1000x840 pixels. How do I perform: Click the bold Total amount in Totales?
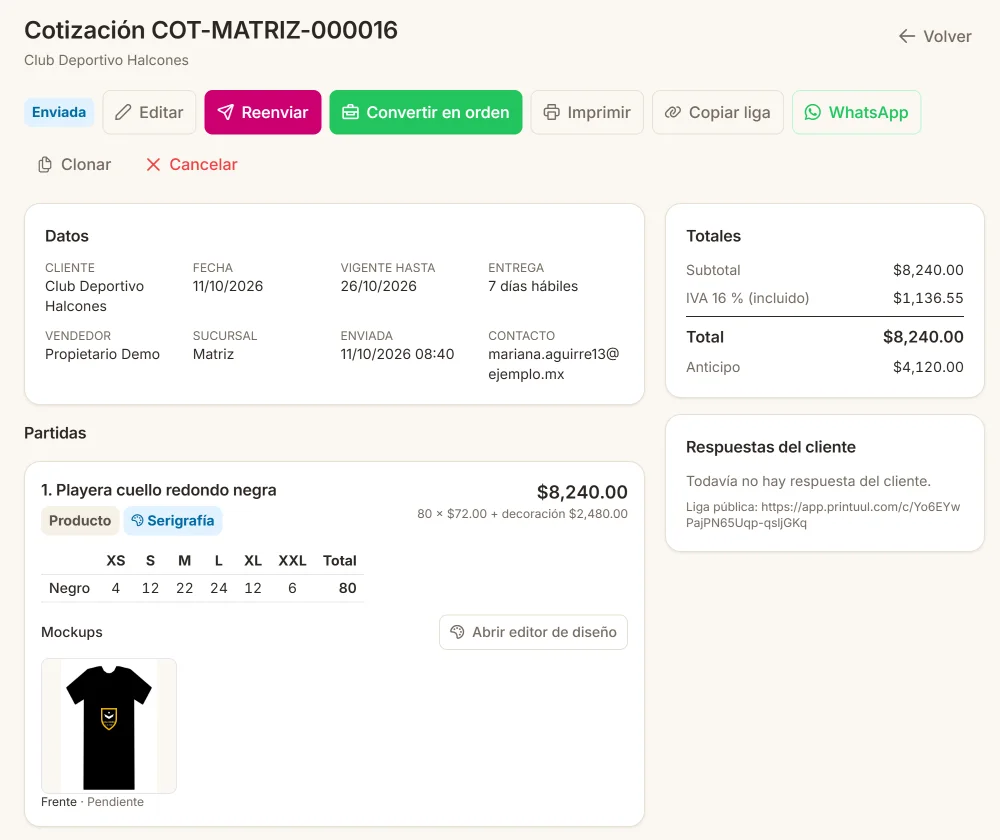coord(923,337)
